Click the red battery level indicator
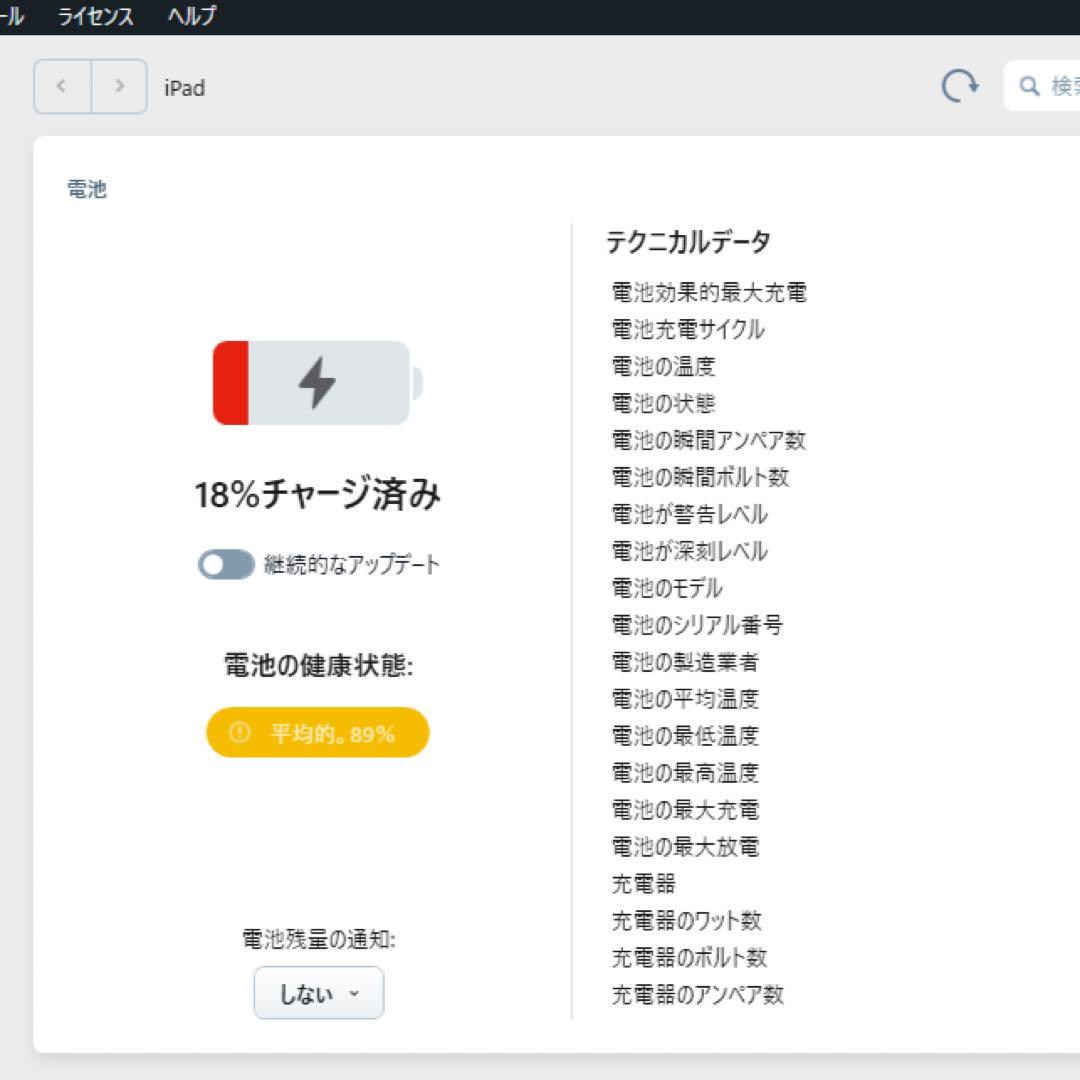 pyautogui.click(x=231, y=382)
